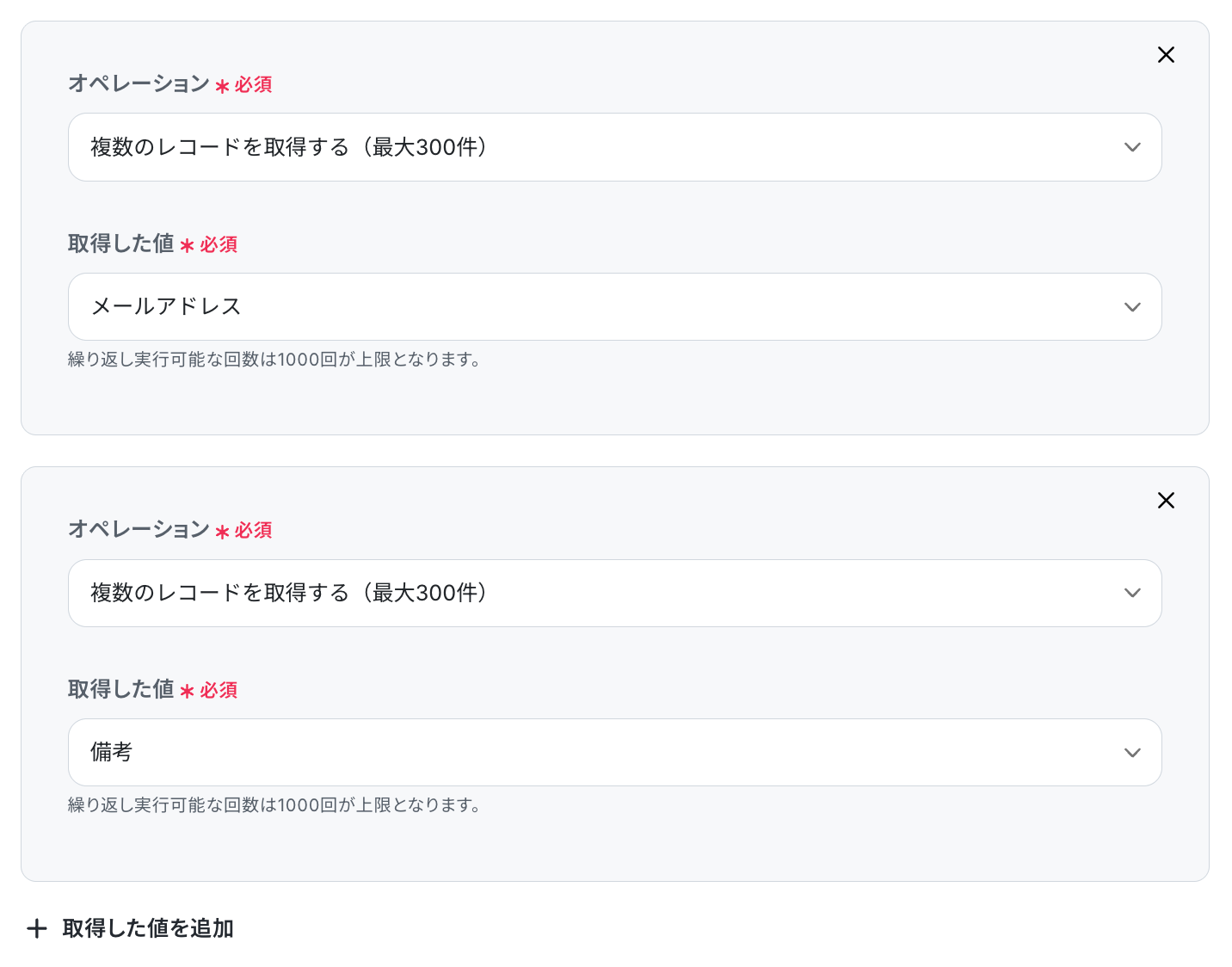Click 1000回 limit hint under メールアドレス

[x=274, y=360]
